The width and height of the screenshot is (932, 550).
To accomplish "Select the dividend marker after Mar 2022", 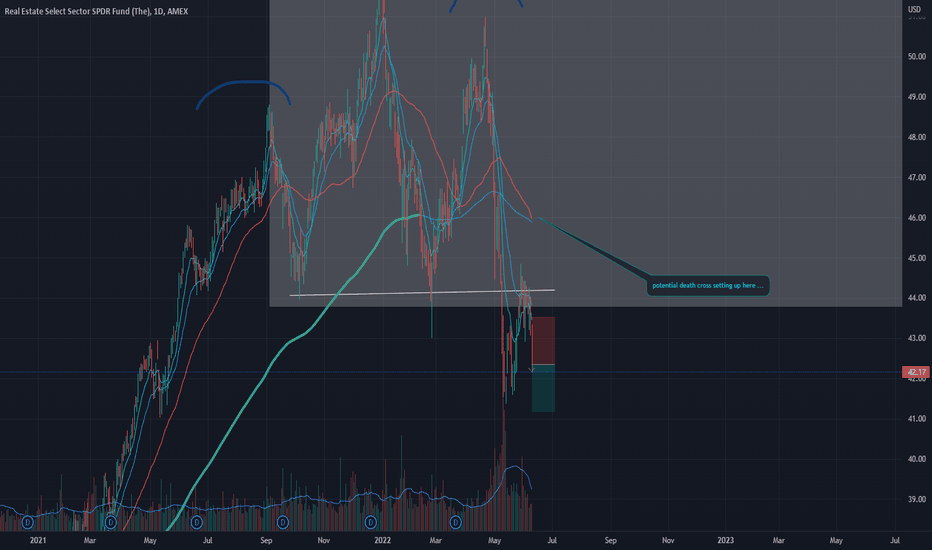I will click(455, 523).
